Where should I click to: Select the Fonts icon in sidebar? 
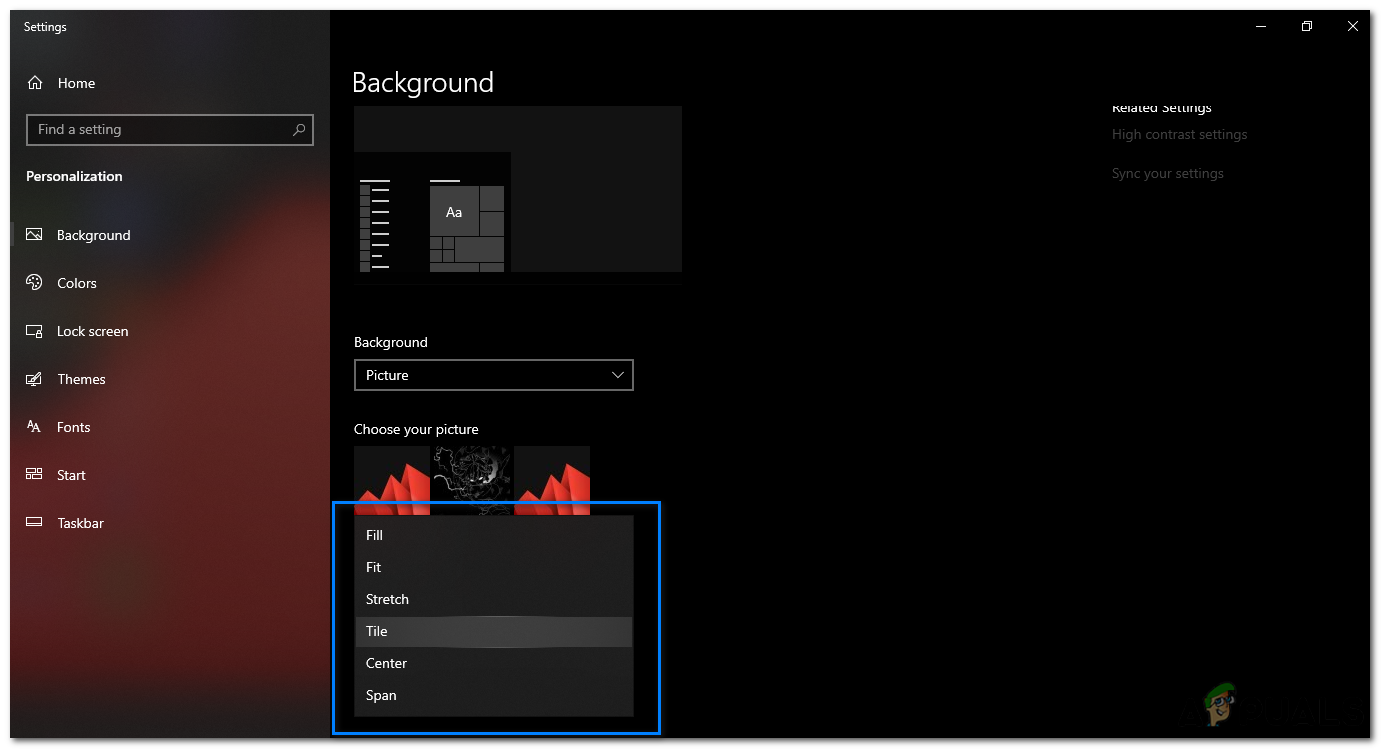coord(33,427)
